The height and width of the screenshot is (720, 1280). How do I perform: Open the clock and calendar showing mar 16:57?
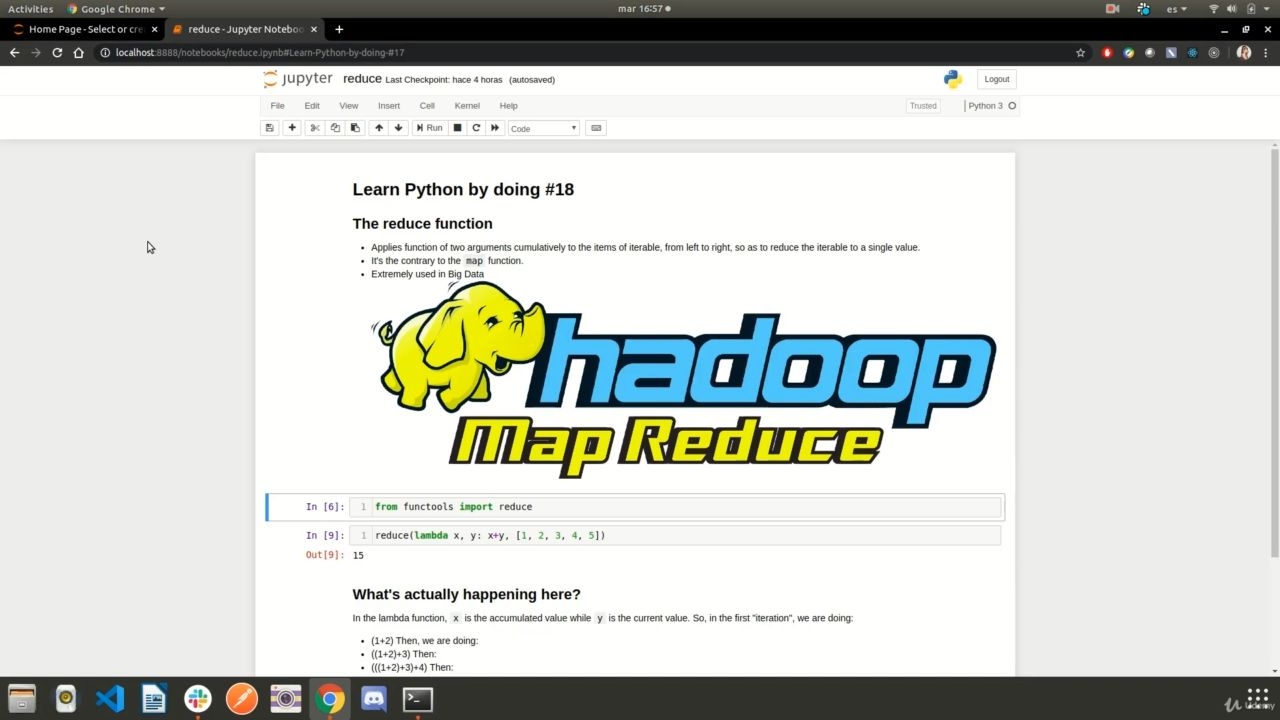pos(640,9)
